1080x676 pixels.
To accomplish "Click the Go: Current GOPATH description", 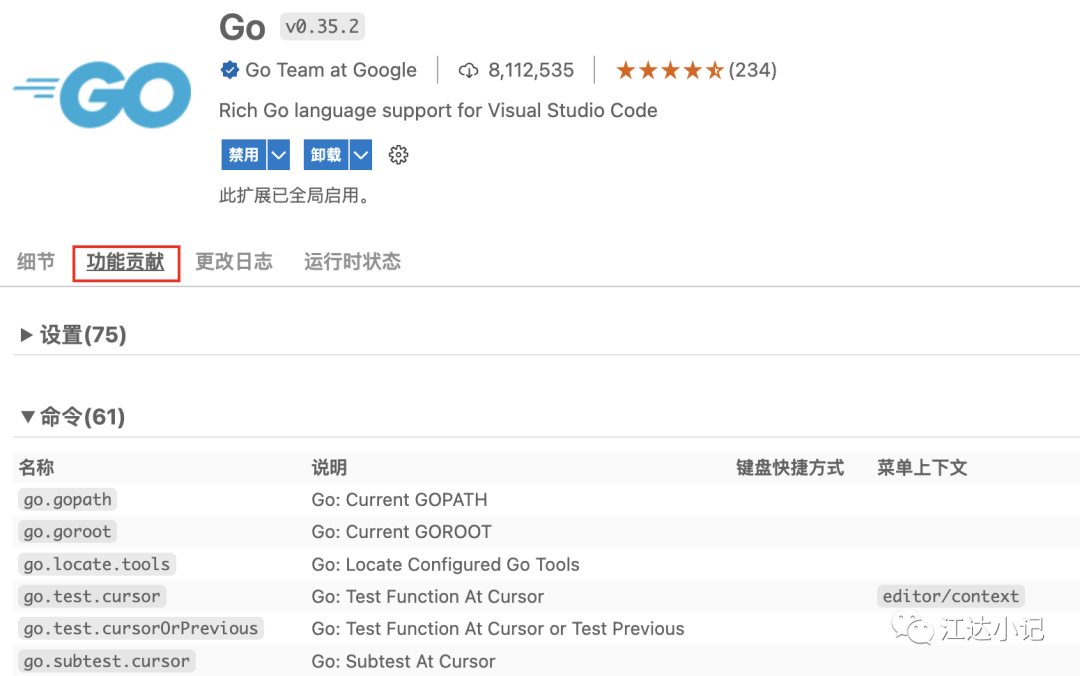I will 399,500.
